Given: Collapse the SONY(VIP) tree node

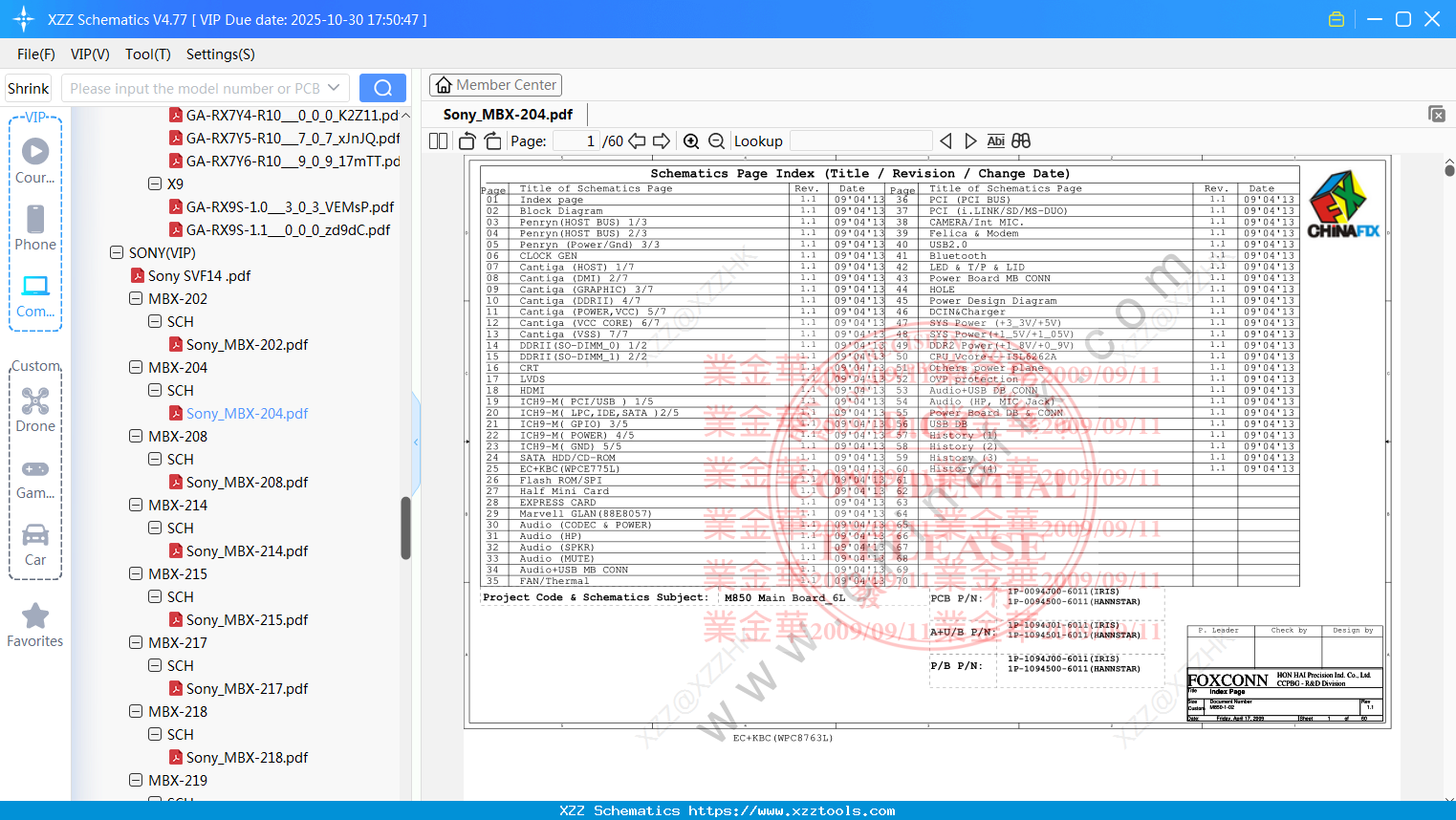Looking at the screenshot, I should pyautogui.click(x=117, y=252).
